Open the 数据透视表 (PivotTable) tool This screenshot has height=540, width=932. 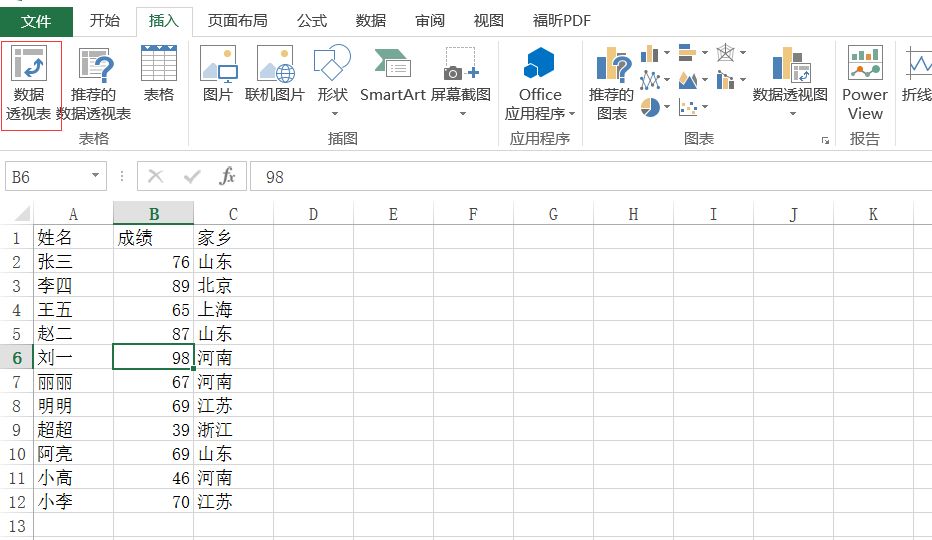[29, 83]
